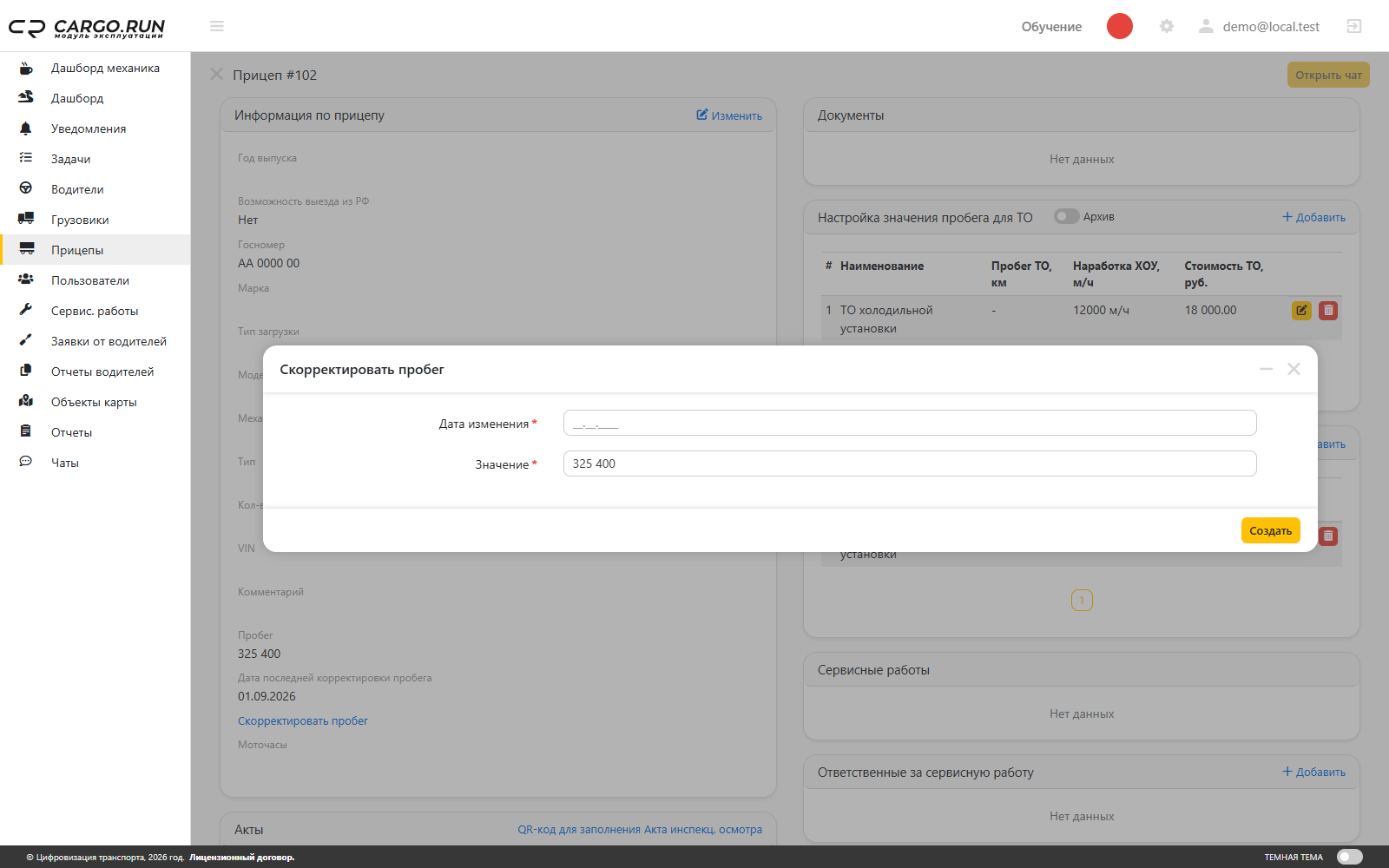Open QR-код для заполнения Акта link

pos(640,830)
